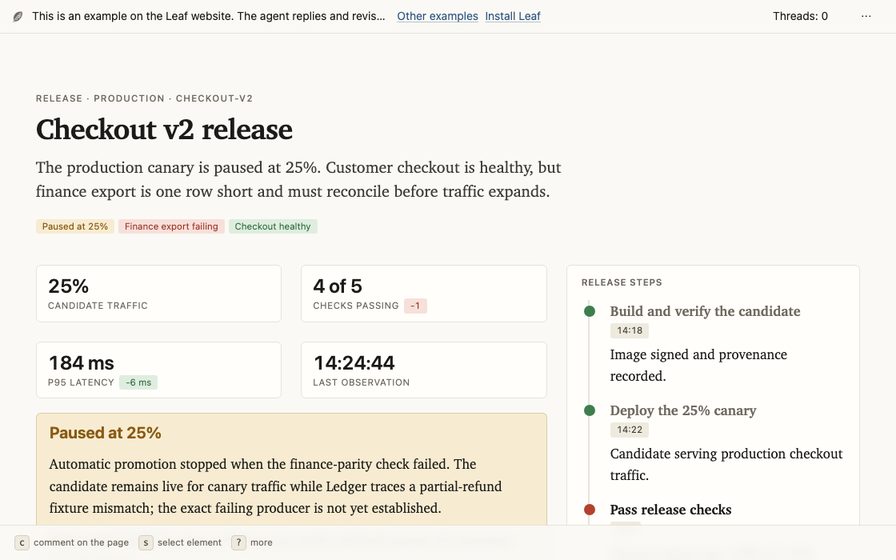Click 'Candidate serving production checkout traffic.' text
The width and height of the screenshot is (896, 560).
click(x=726, y=464)
